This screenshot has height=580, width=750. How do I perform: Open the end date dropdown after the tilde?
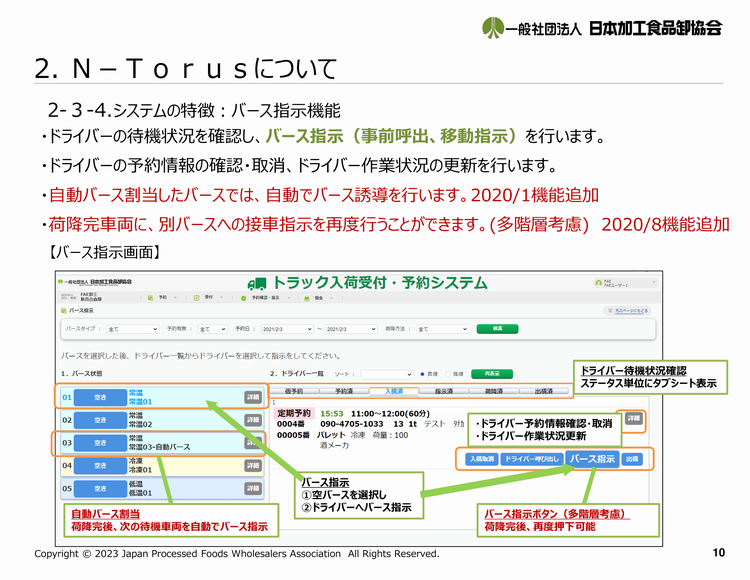[351, 329]
